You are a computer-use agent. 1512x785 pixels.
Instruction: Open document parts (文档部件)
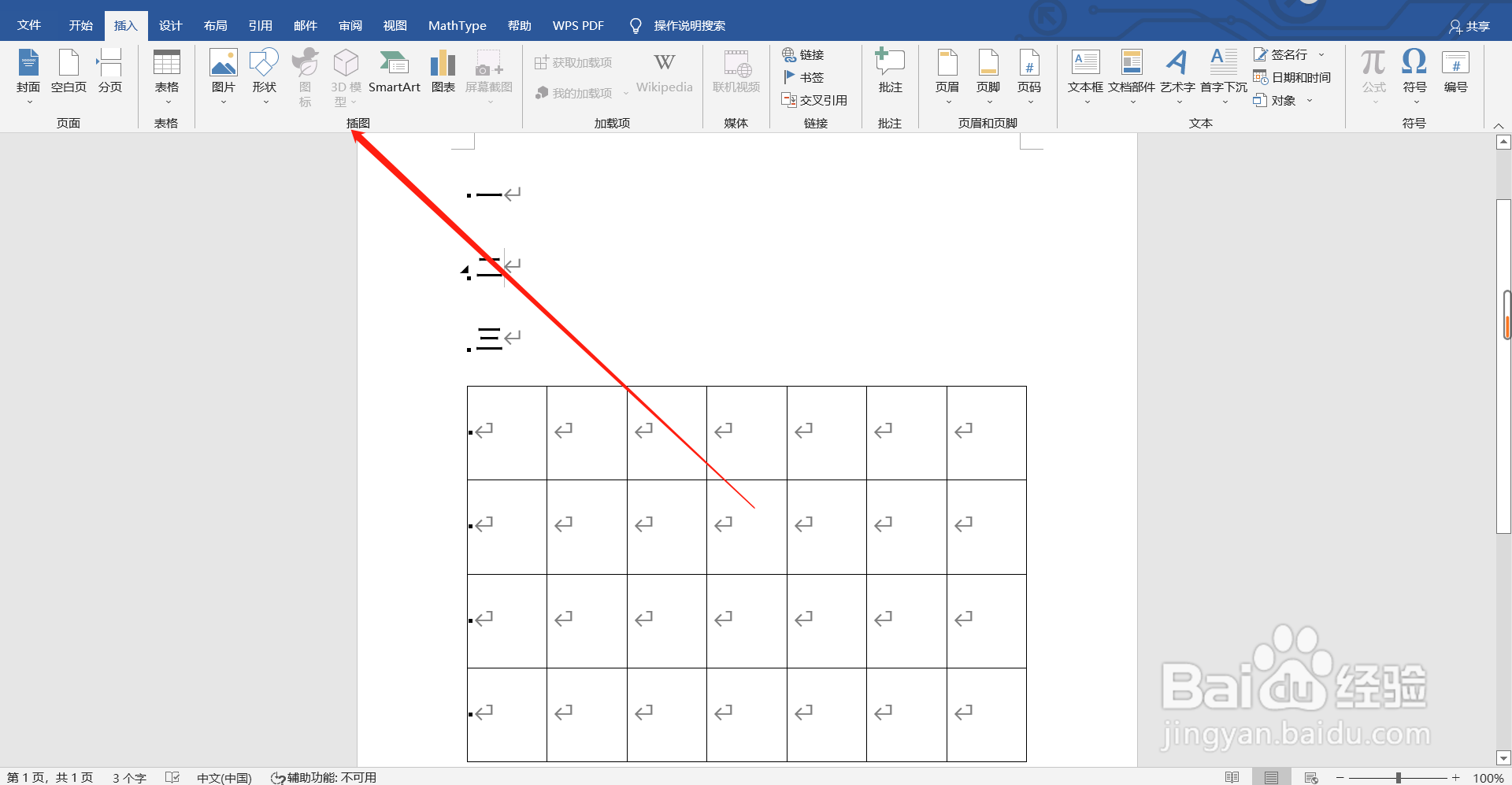click(1132, 77)
